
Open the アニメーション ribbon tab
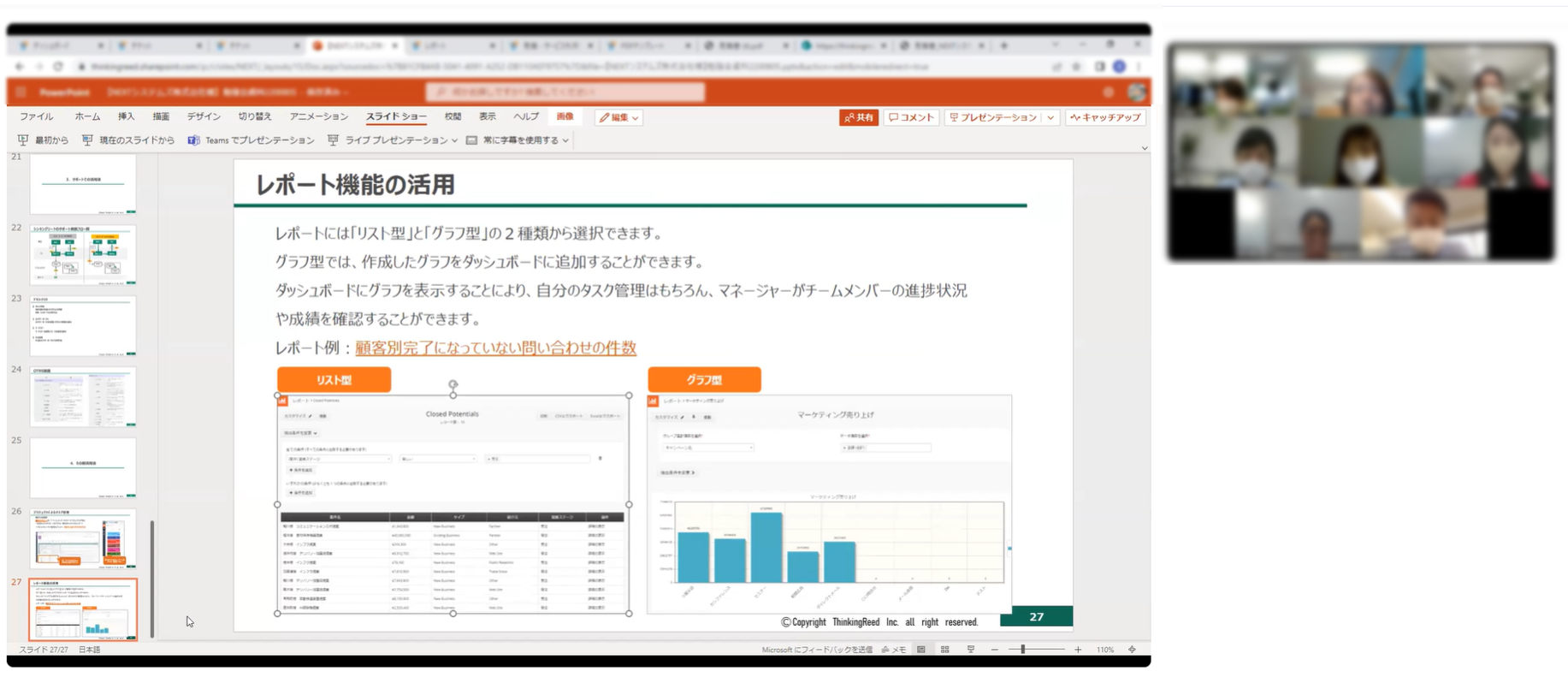[318, 116]
